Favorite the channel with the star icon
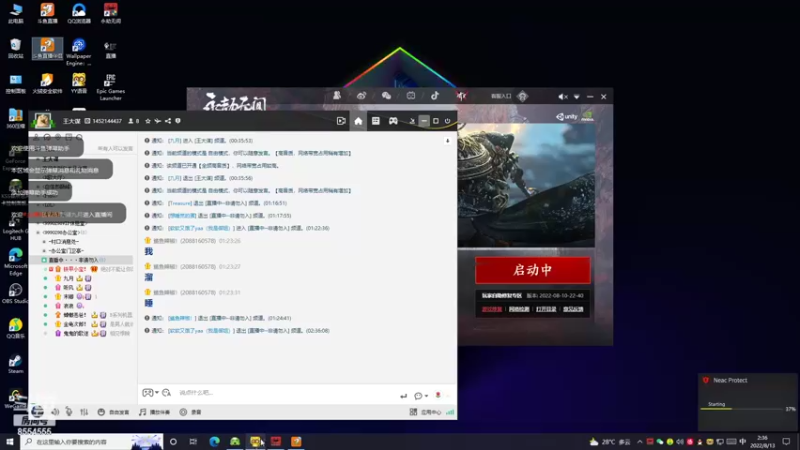 pos(148,121)
